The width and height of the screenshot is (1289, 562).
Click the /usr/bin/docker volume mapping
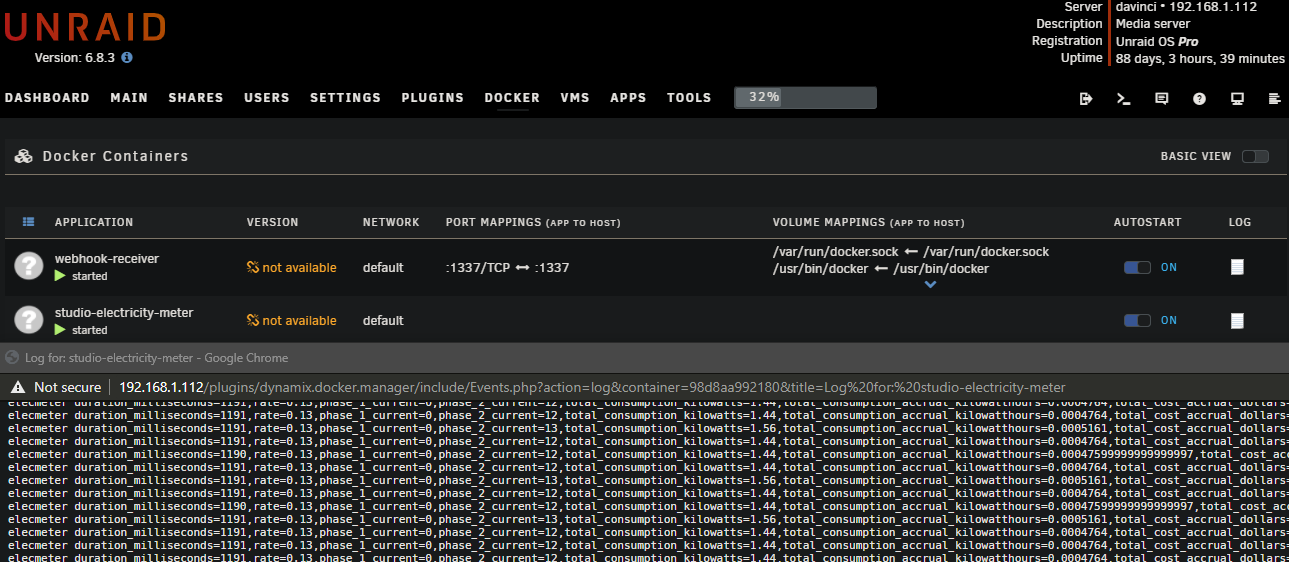pos(881,269)
